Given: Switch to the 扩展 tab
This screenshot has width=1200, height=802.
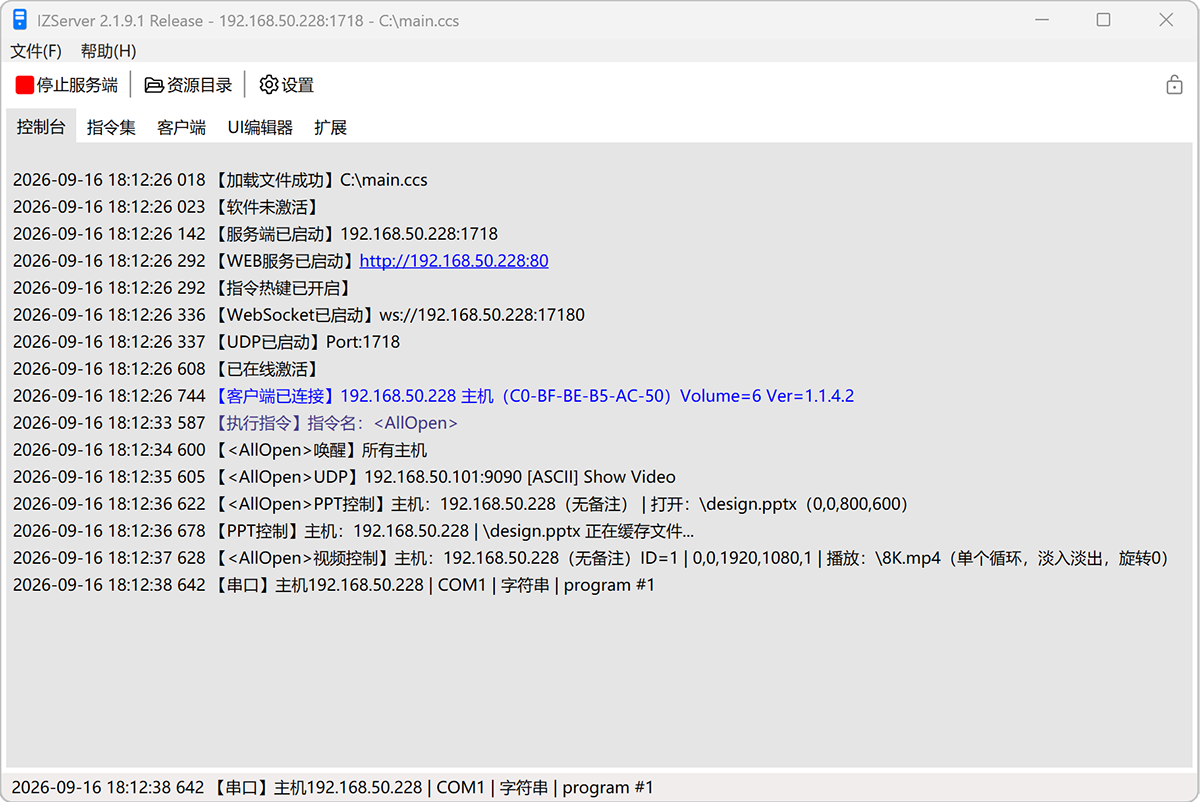Looking at the screenshot, I should (330, 127).
